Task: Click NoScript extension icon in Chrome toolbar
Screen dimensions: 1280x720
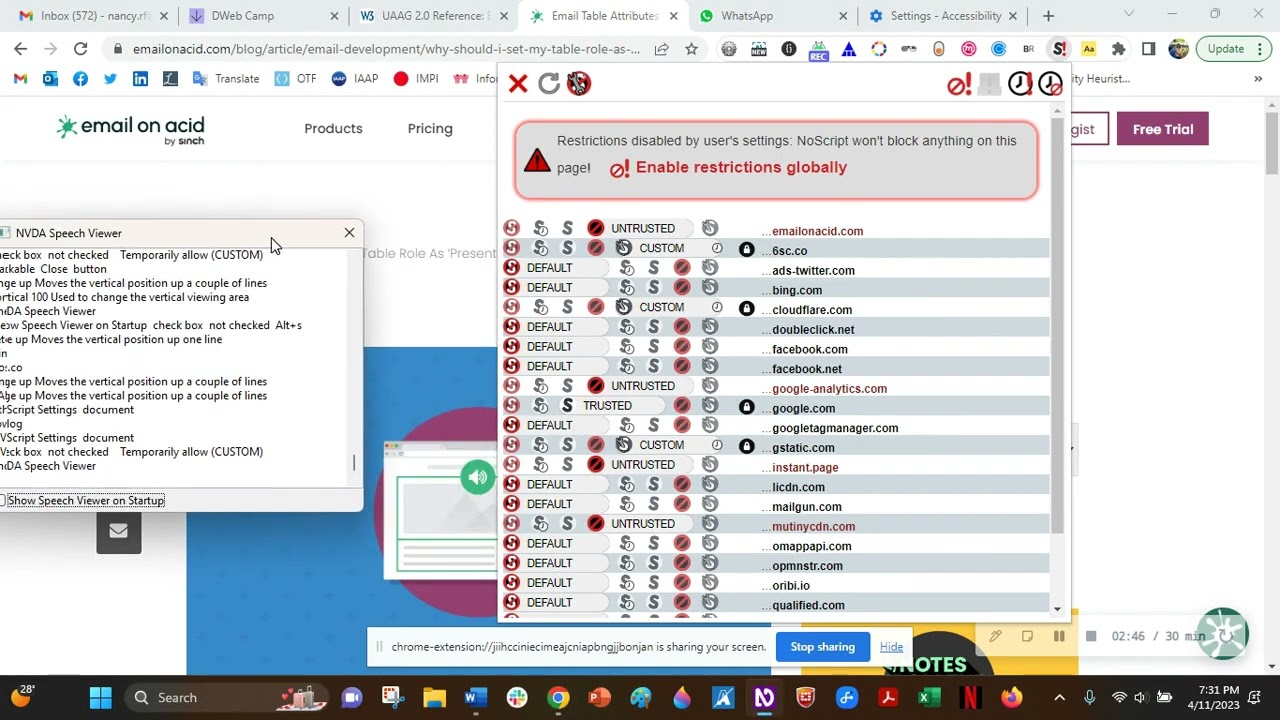Action: tap(1059, 49)
